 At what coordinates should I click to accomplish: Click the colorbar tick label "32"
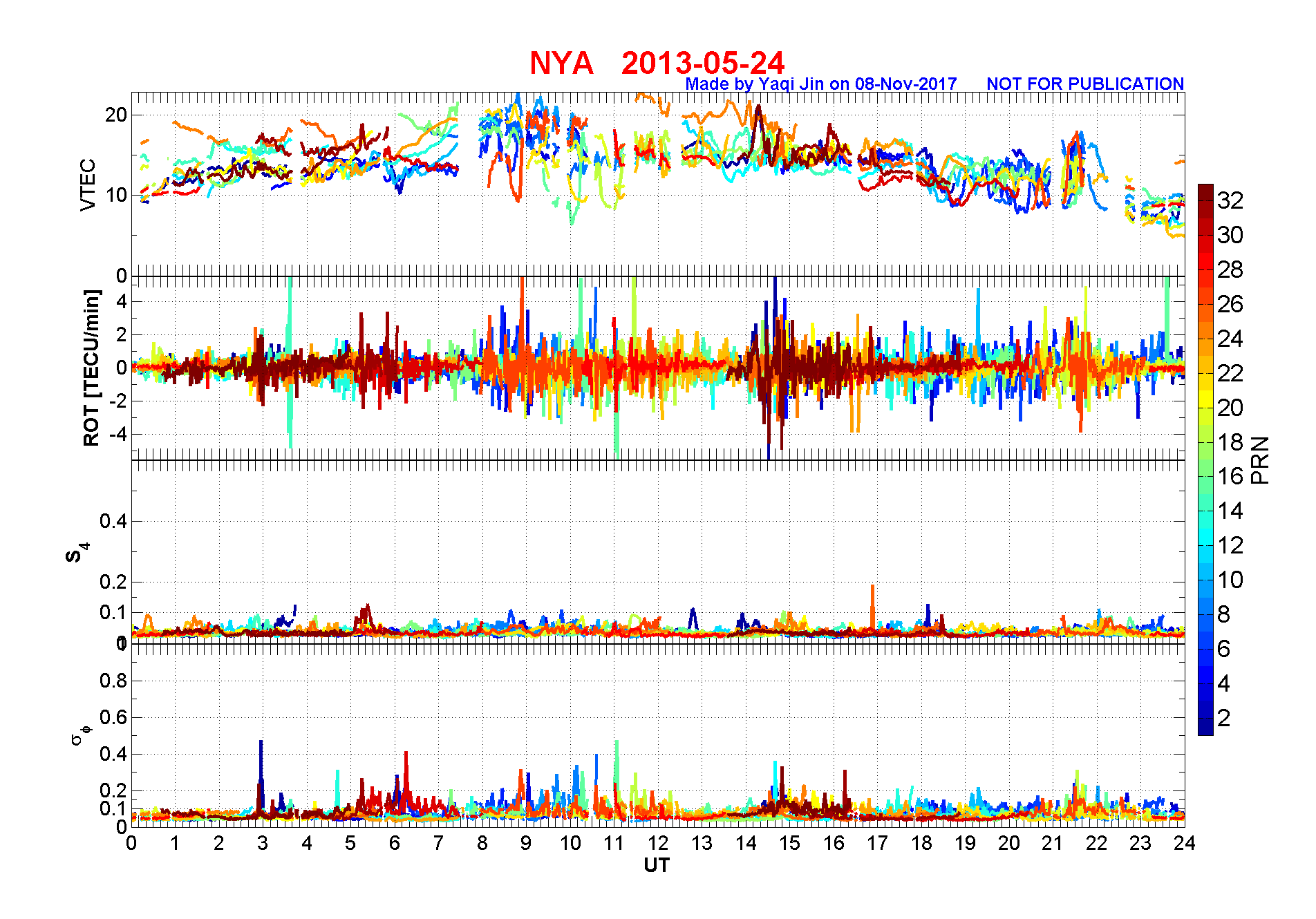[x=1230, y=200]
